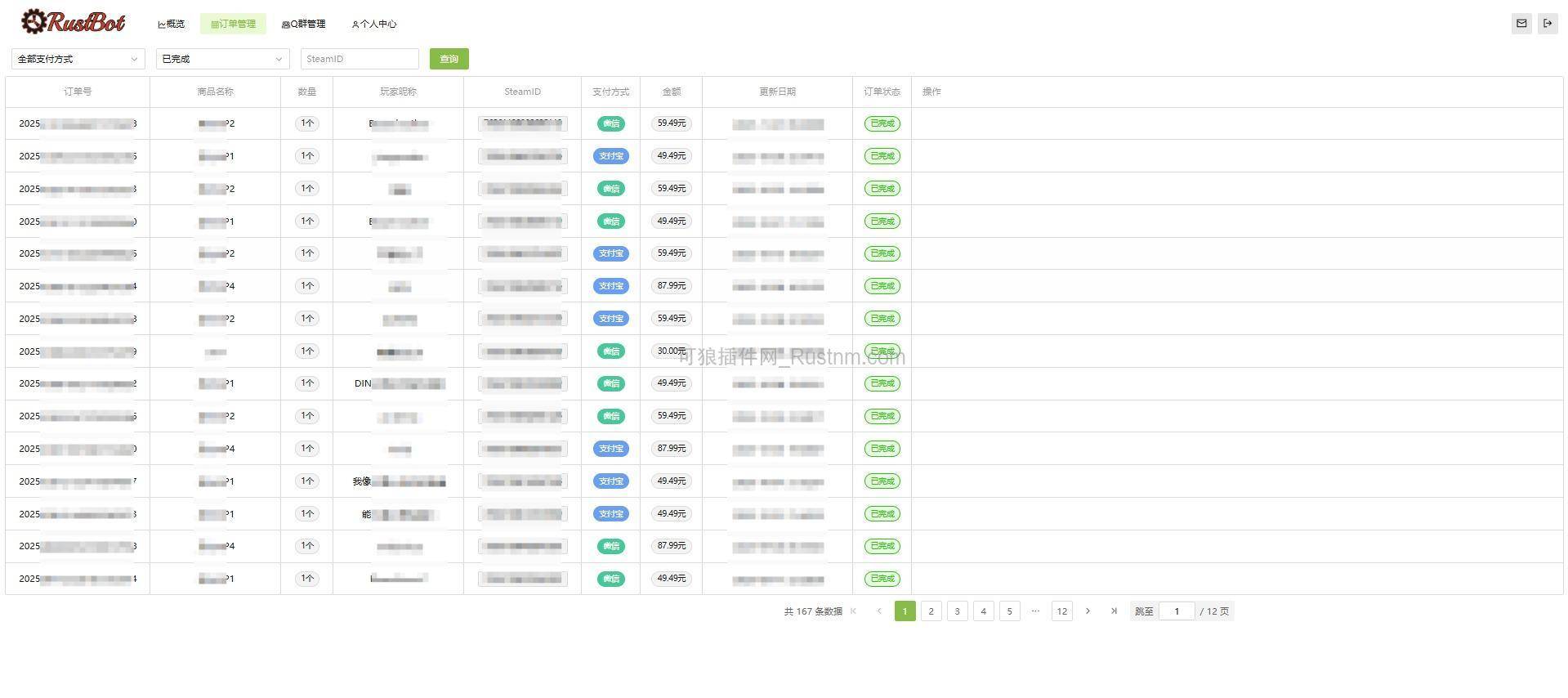
Task: Click the / 12 页 page count text
Action: [x=1214, y=611]
